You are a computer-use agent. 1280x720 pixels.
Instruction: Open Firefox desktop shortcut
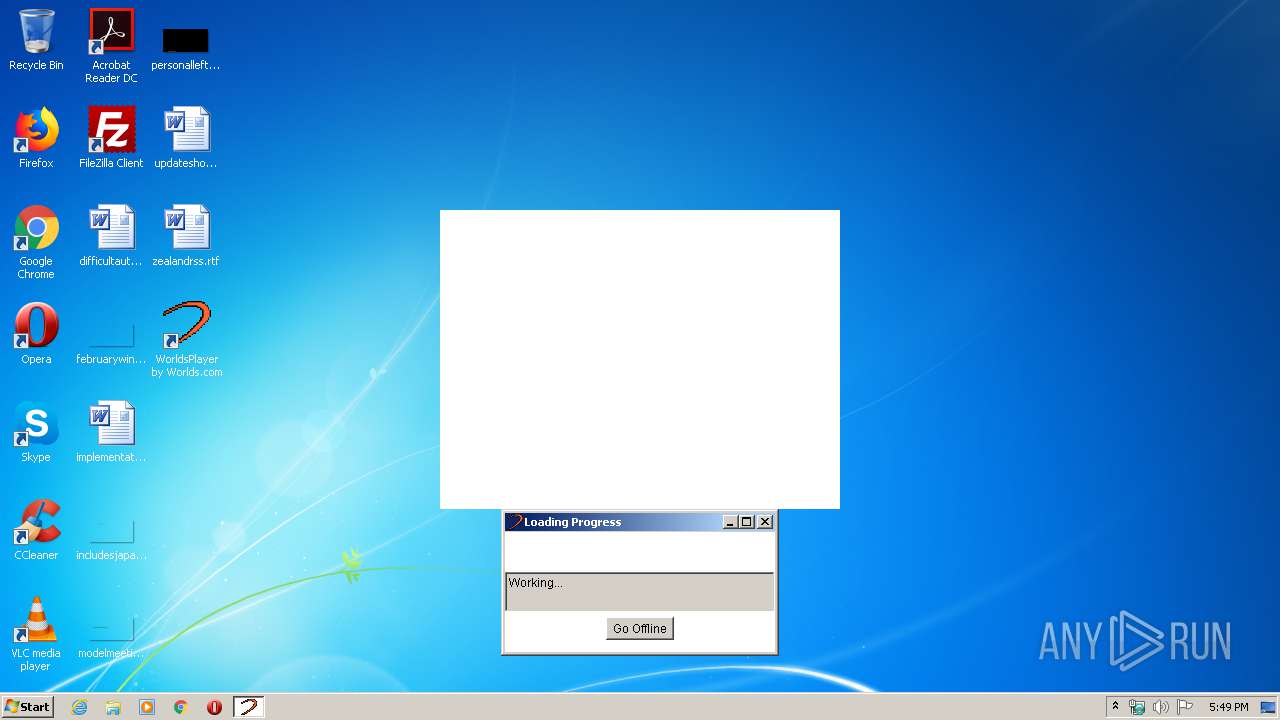[36, 138]
